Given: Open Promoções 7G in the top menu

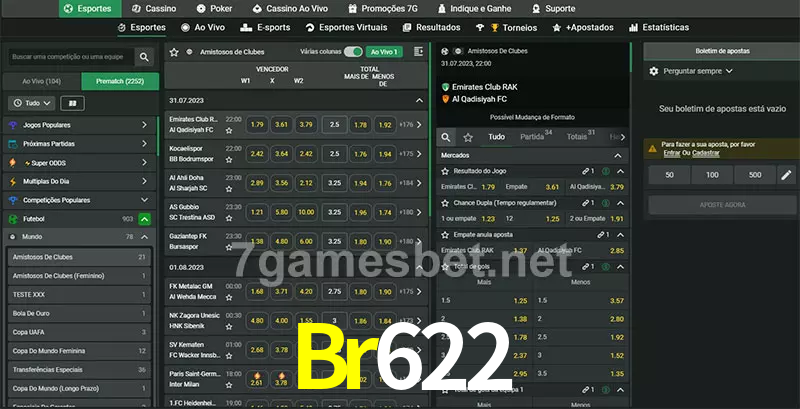Looking at the screenshot, I should coord(383,9).
